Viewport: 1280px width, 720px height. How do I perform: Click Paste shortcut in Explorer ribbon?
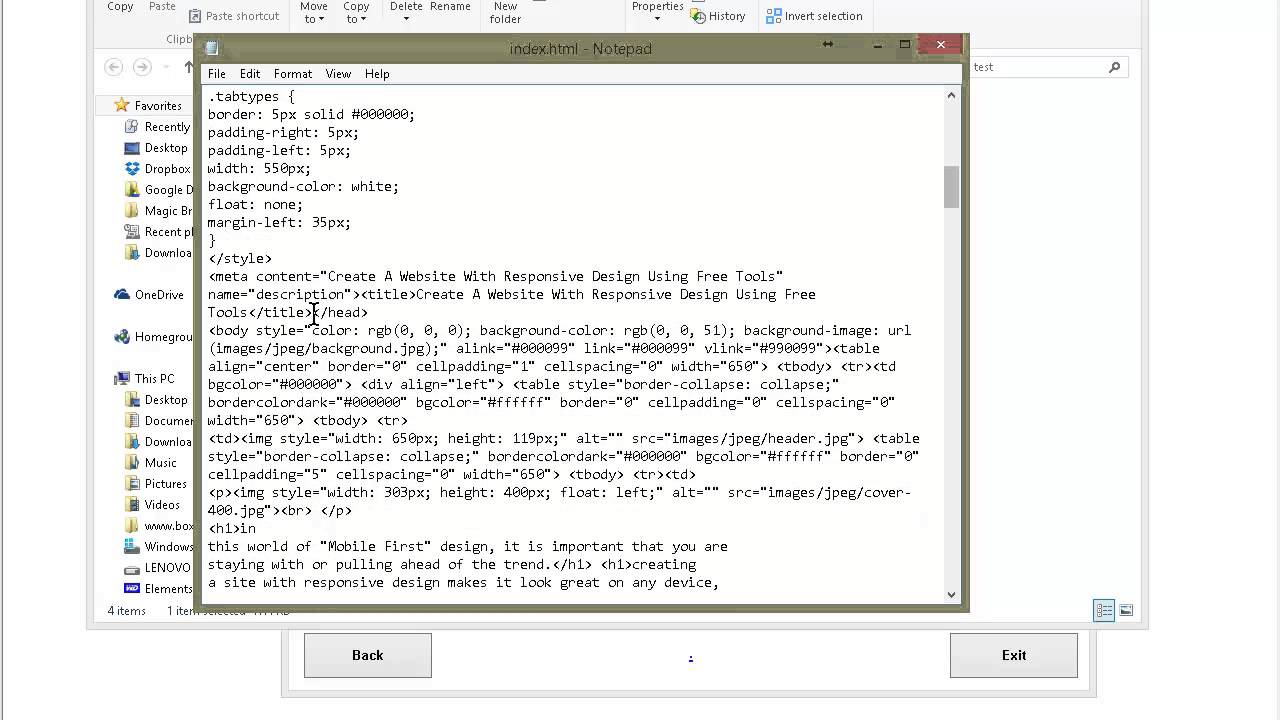[x=234, y=16]
